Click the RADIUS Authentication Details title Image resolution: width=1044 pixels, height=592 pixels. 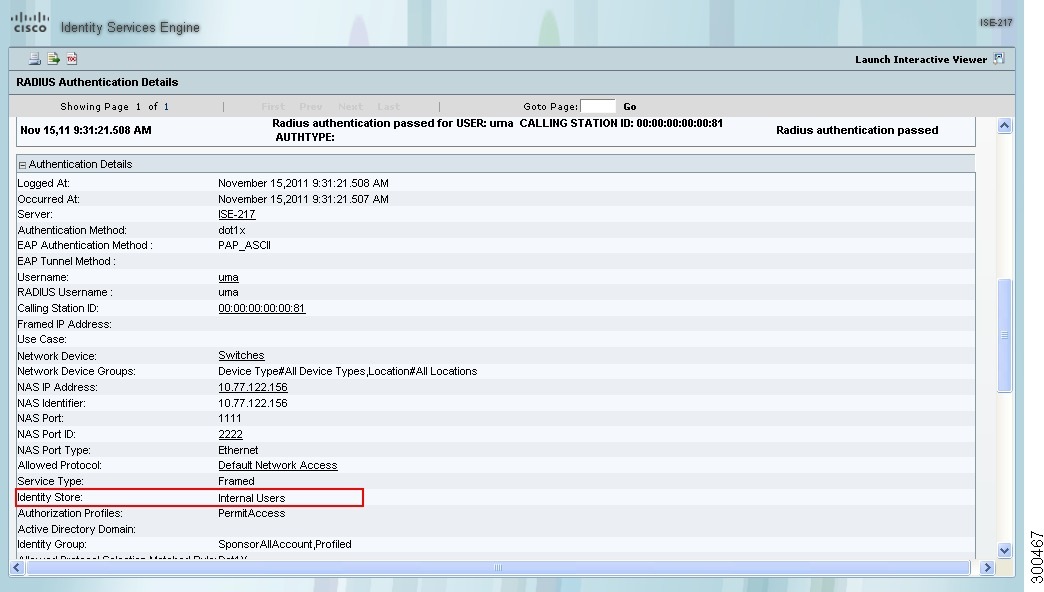(x=97, y=83)
